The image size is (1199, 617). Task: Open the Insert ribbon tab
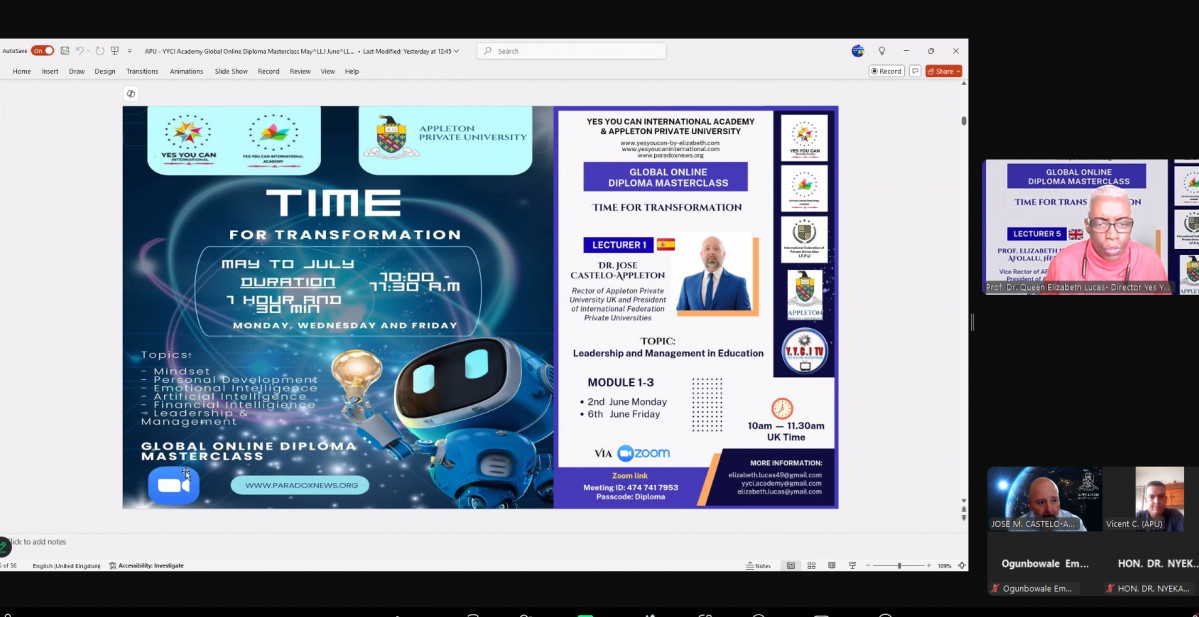[50, 71]
